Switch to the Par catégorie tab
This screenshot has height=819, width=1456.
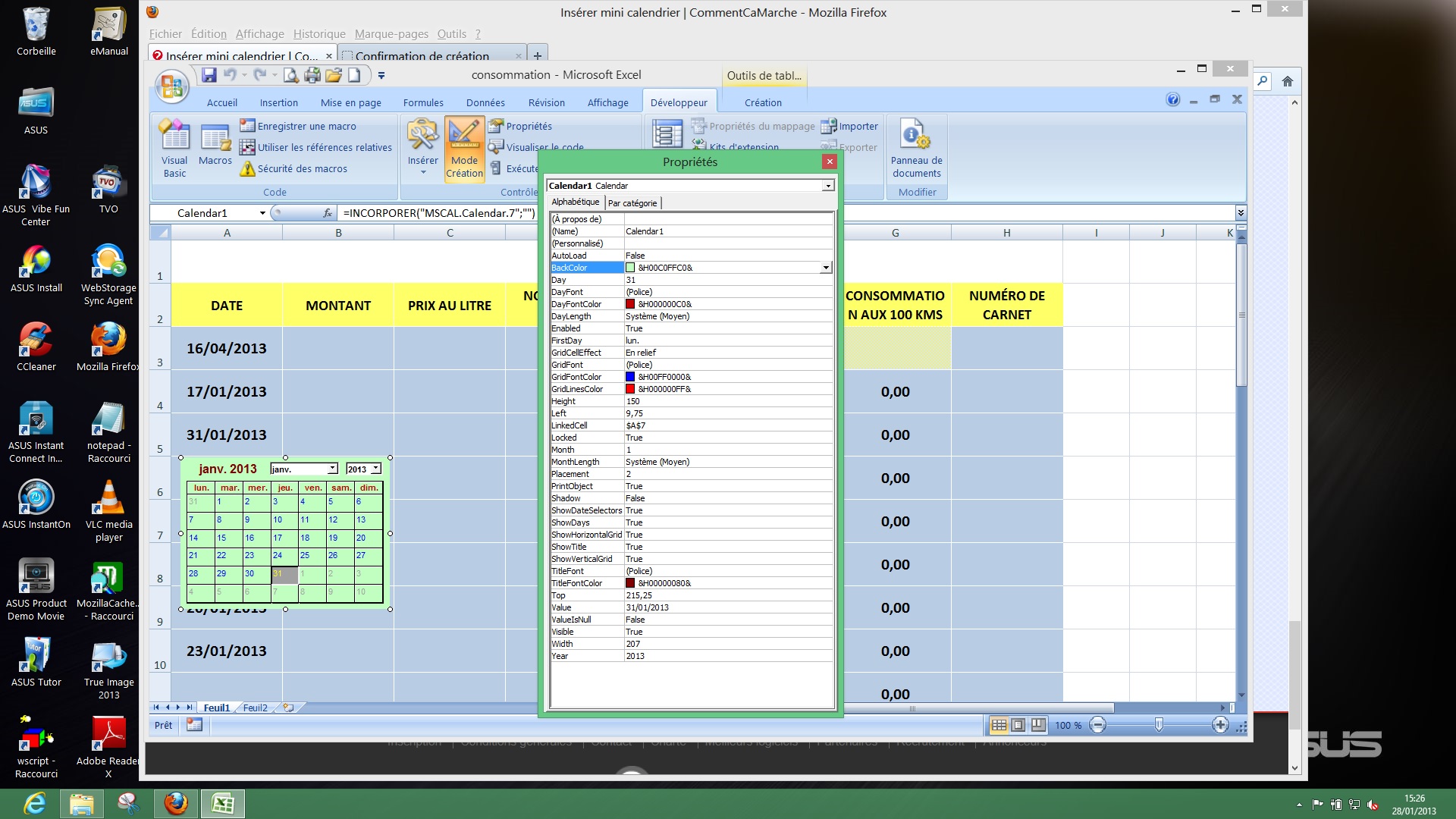[632, 203]
